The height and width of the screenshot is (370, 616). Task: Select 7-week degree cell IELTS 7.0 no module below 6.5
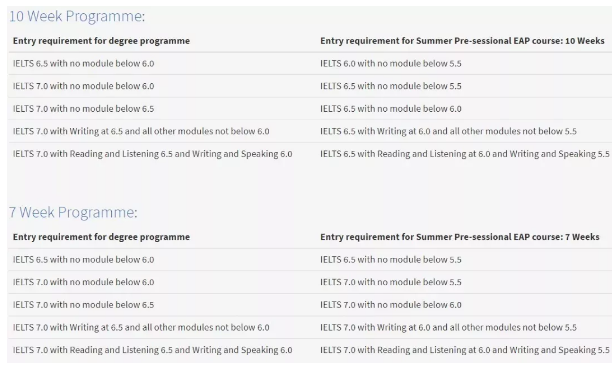(x=83, y=305)
